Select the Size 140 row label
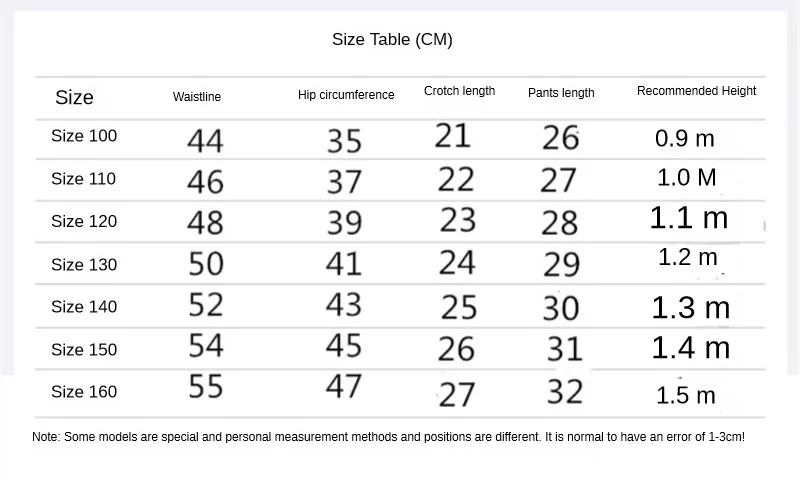 (84, 307)
